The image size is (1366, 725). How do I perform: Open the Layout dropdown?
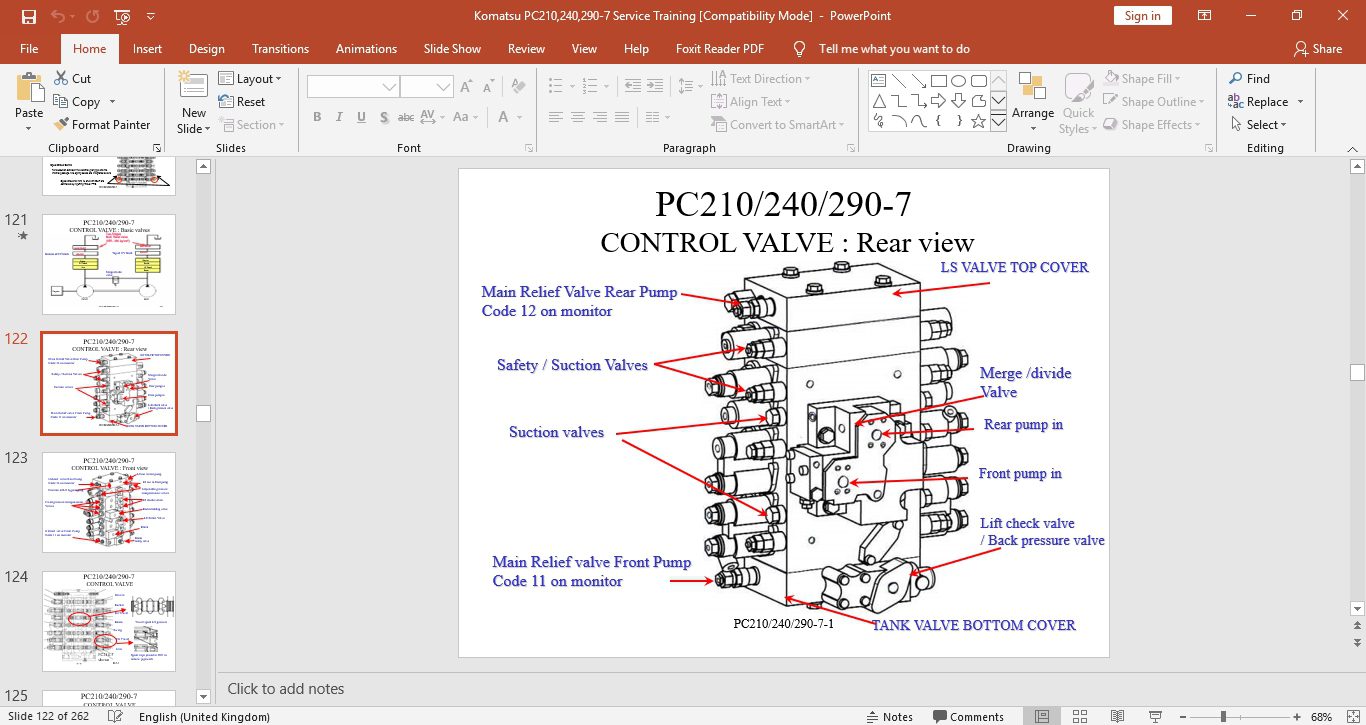(251, 78)
